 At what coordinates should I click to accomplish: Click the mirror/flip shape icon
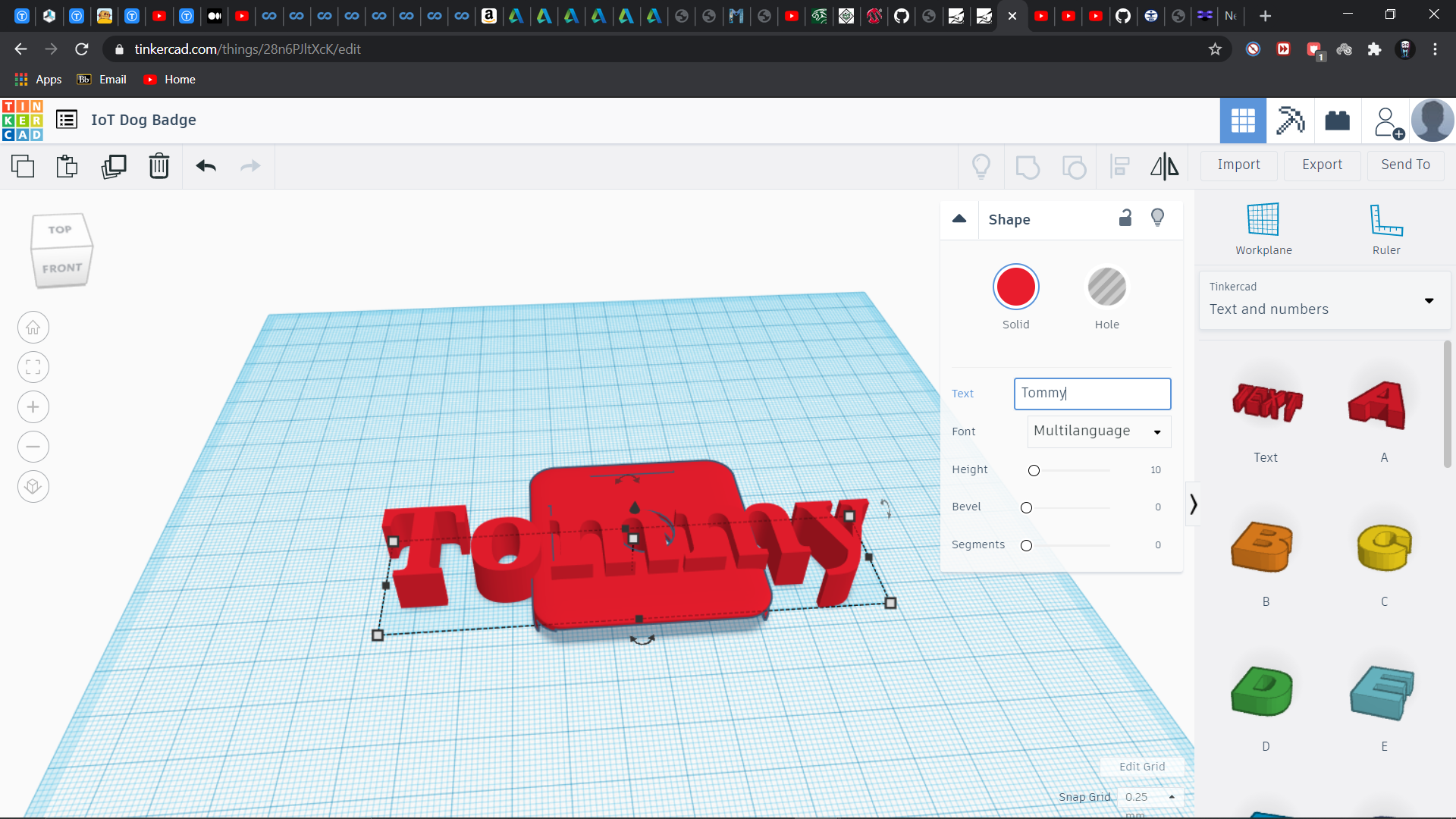1165,166
